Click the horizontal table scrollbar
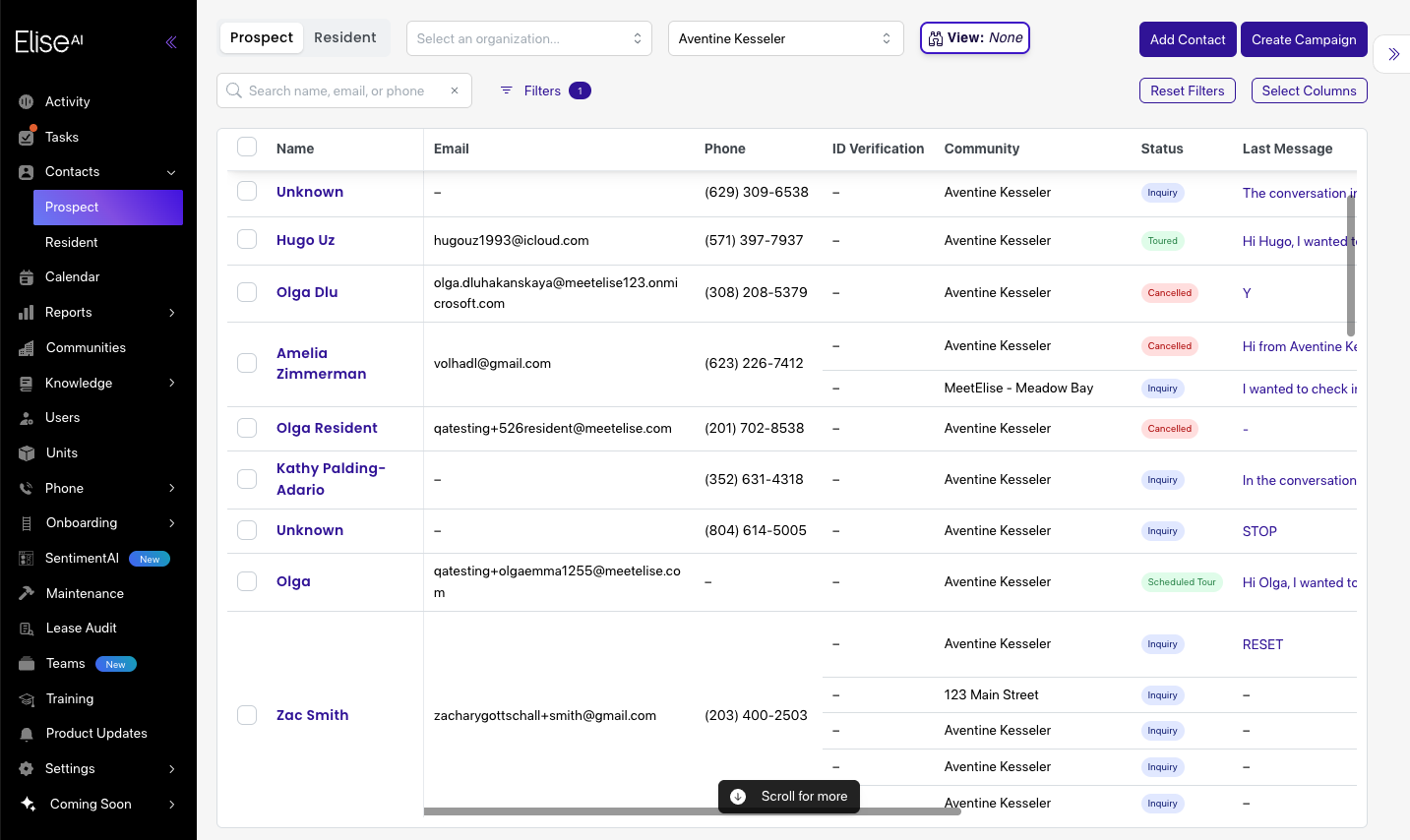This screenshot has width=1410, height=840. coord(692,811)
